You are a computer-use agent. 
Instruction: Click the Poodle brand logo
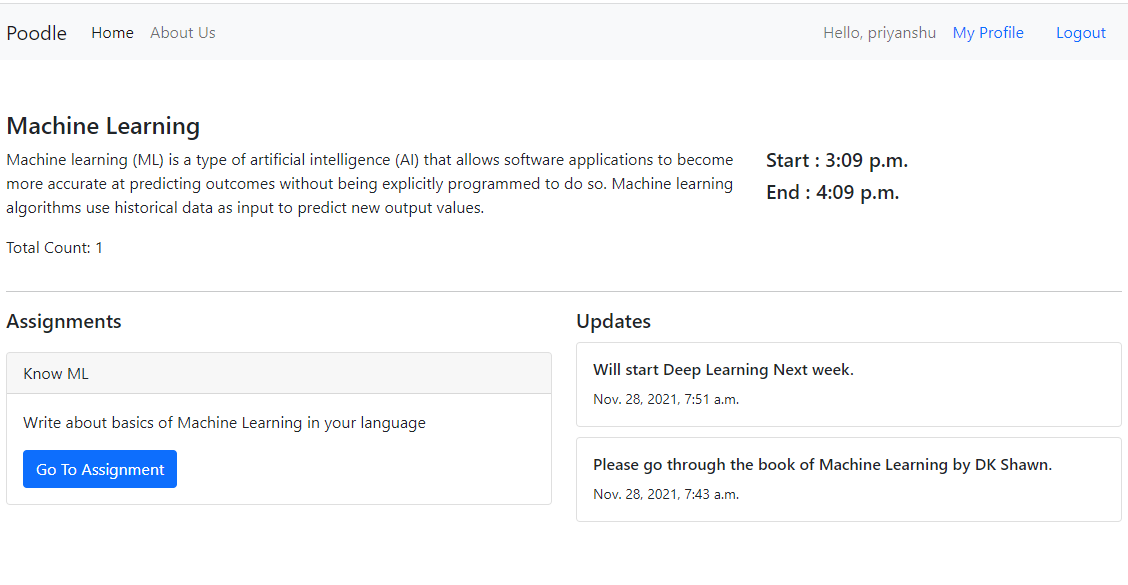(36, 32)
